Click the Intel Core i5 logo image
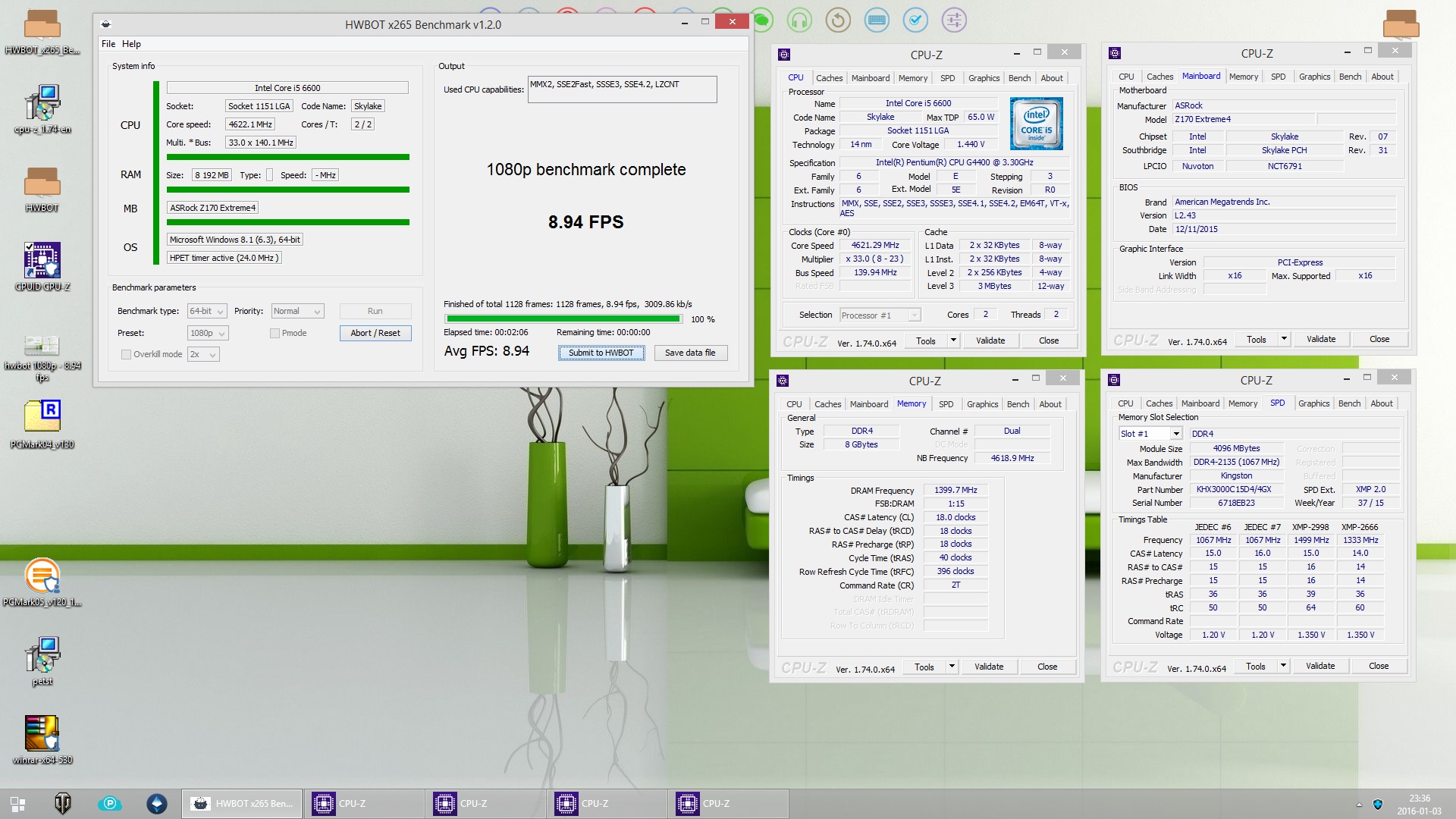The height and width of the screenshot is (819, 1456). [x=1036, y=124]
